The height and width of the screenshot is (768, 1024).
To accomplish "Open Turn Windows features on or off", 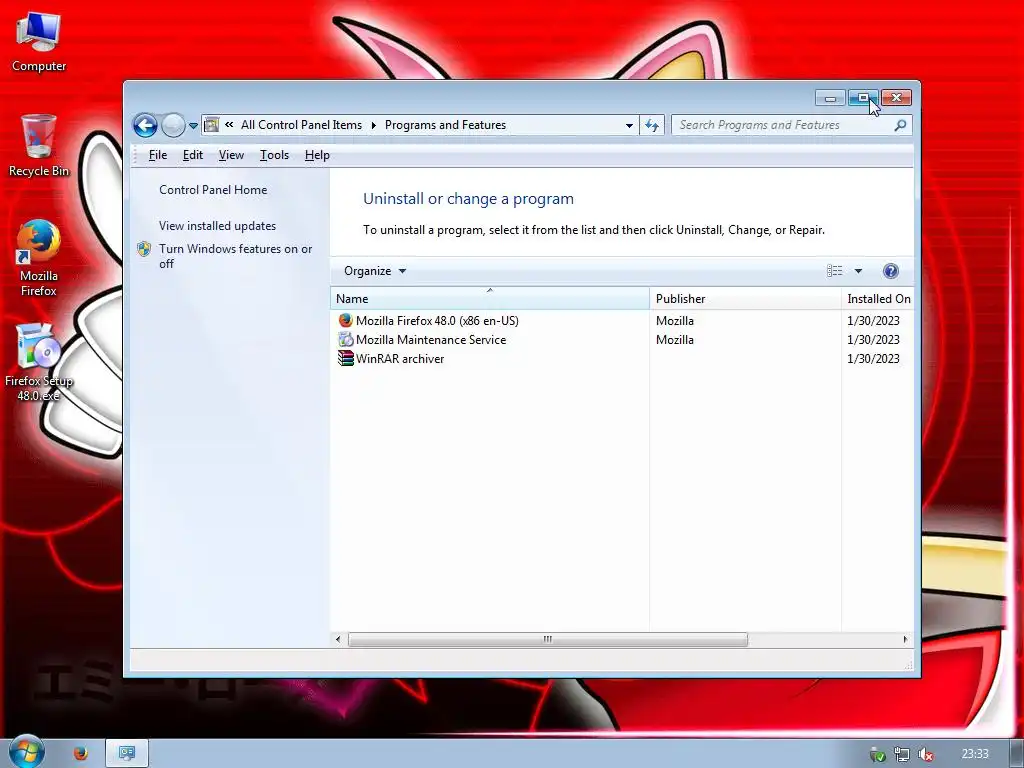I will (236, 256).
